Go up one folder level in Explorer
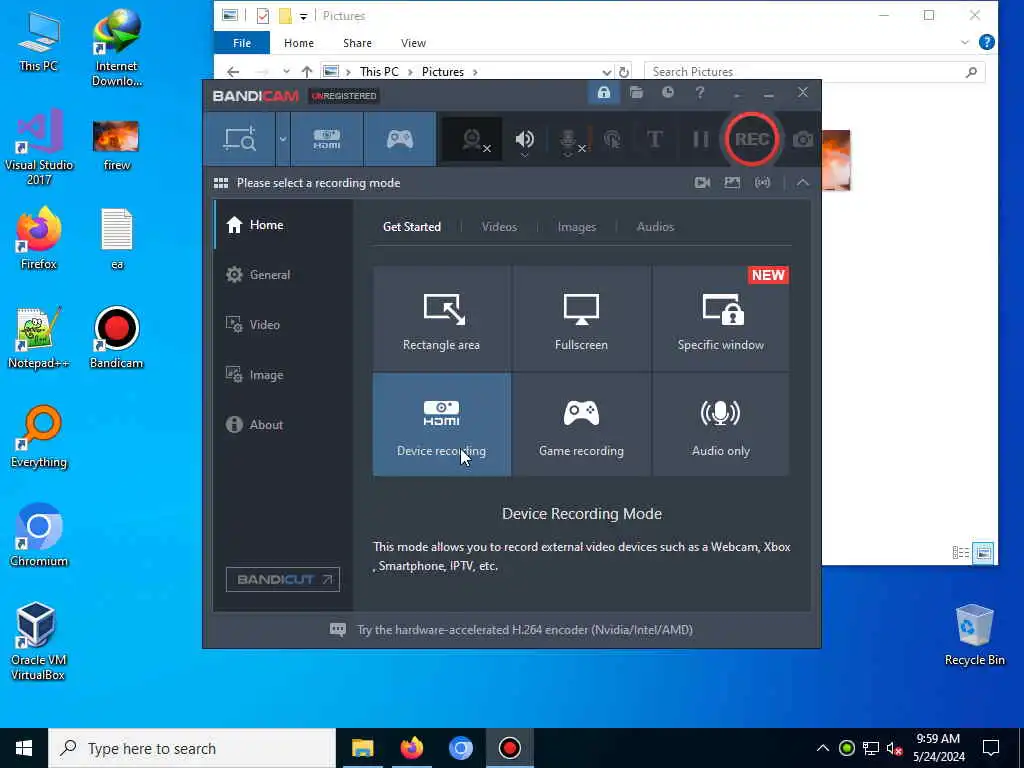Image resolution: width=1024 pixels, height=768 pixels. pyautogui.click(x=307, y=72)
